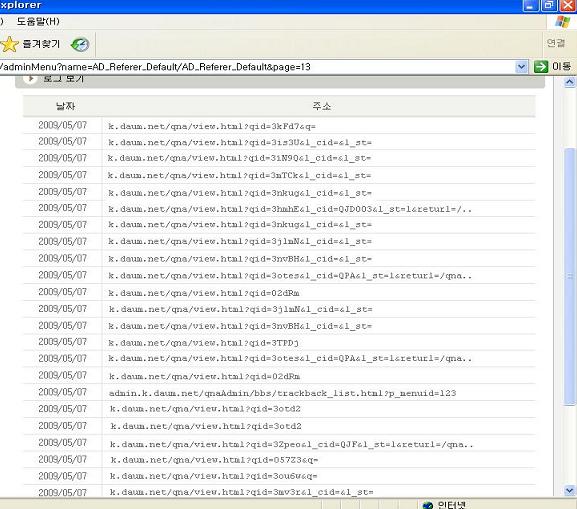Expand the 로그 보기 section arrow
This screenshot has height=509, width=577.
(31, 78)
